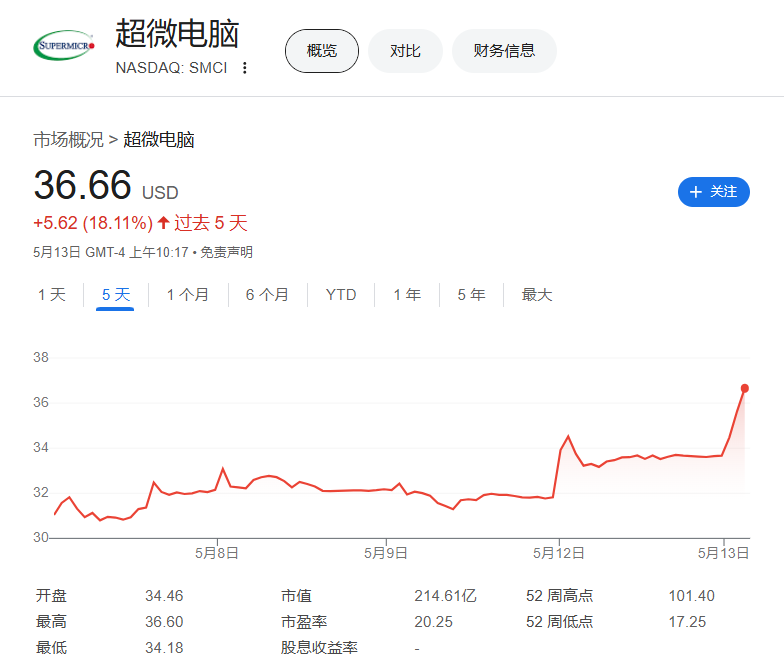Select the 5 年 time range
Screen dimensions: 784x668
[x=471, y=294]
